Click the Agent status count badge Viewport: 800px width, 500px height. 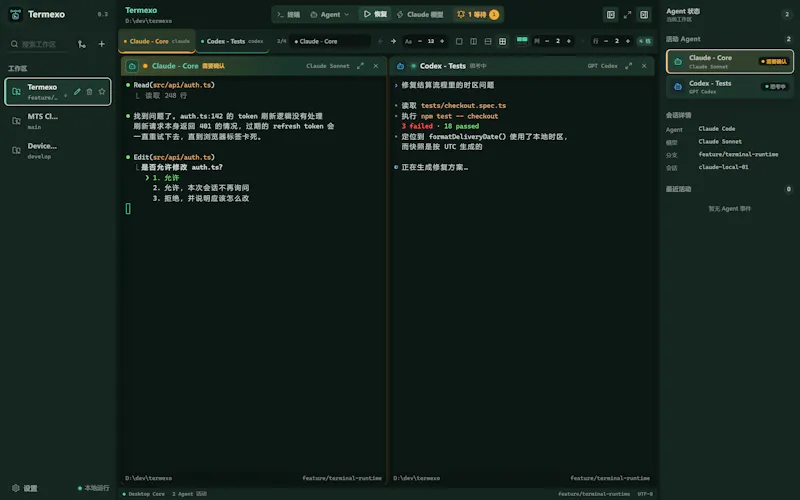[x=787, y=14]
